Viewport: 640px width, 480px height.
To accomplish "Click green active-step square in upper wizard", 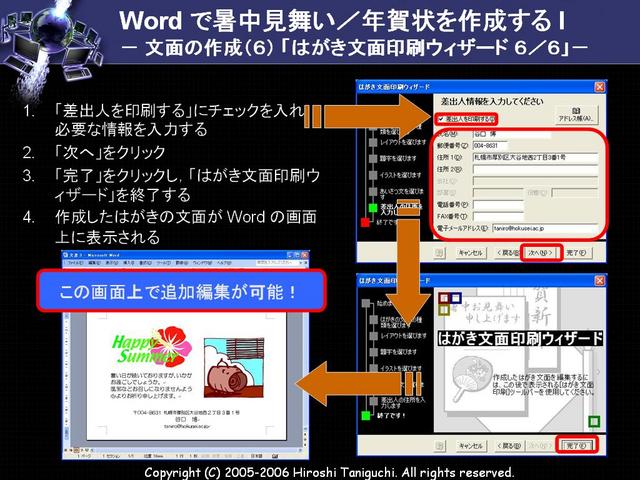I will tap(373, 208).
